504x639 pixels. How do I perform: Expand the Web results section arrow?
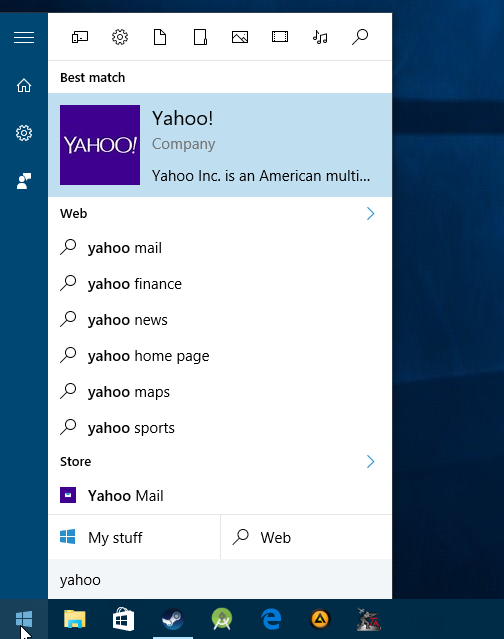tap(370, 214)
